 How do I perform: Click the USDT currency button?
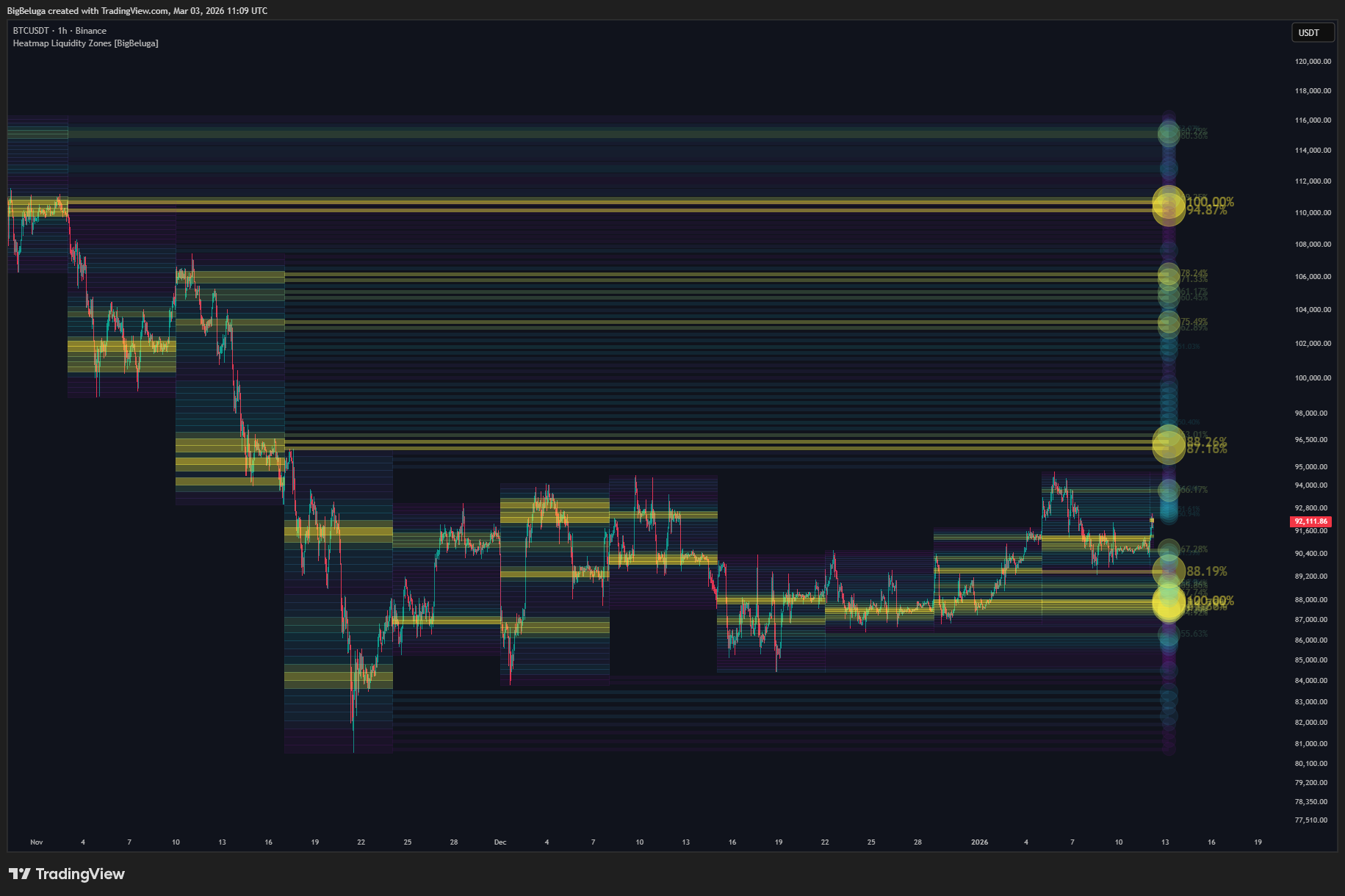(1312, 32)
